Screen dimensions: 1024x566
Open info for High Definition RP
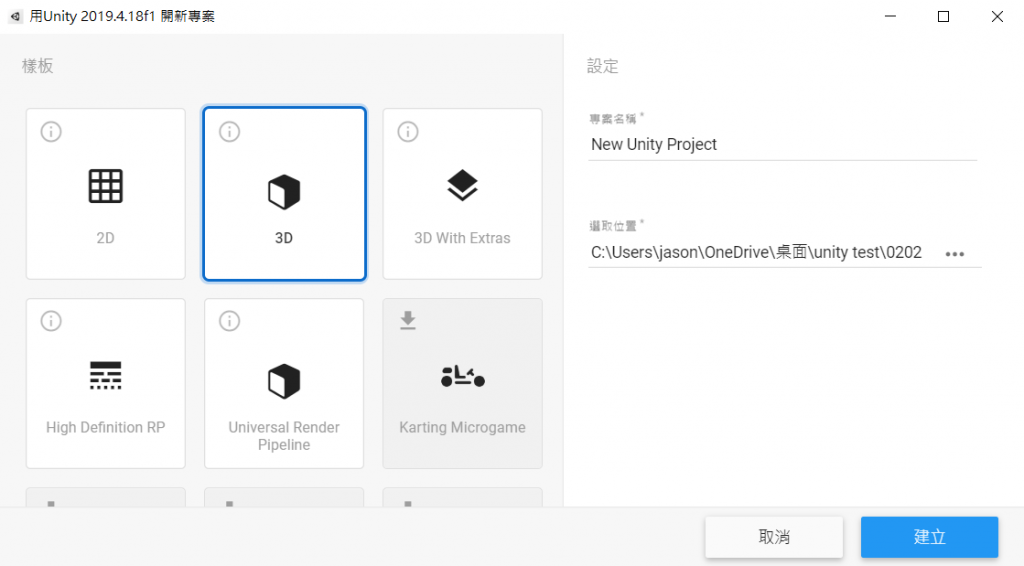51,321
